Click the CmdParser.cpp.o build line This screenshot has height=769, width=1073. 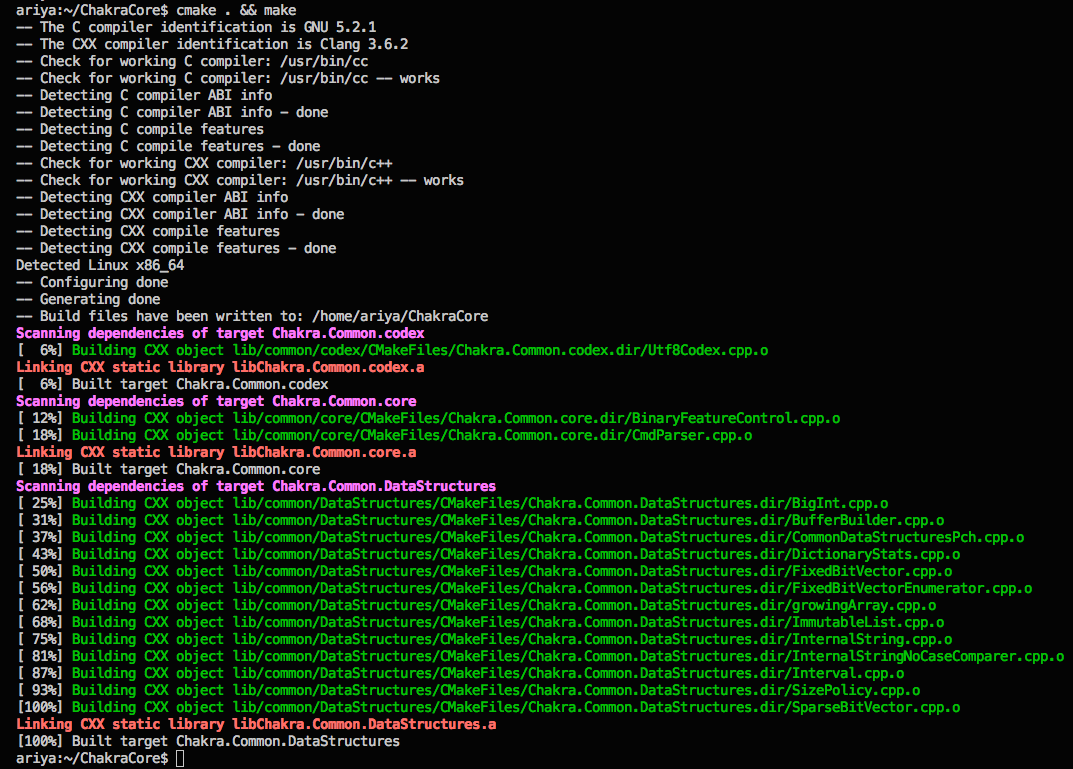point(384,435)
